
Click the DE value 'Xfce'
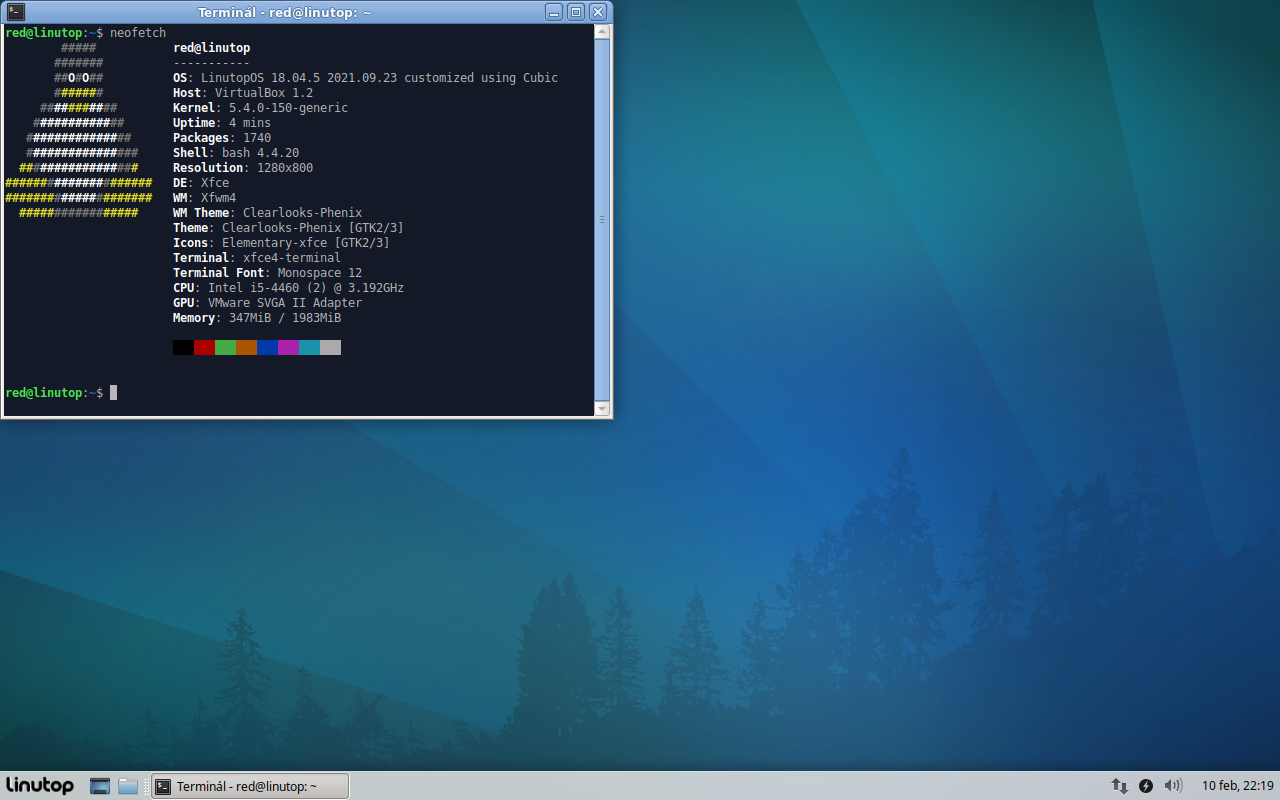click(x=215, y=183)
